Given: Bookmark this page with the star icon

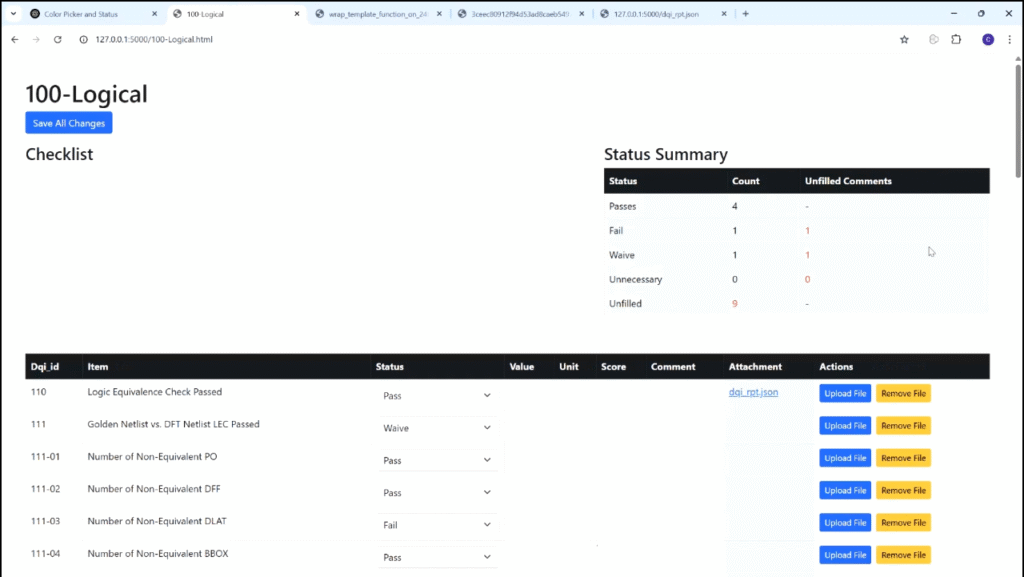Looking at the screenshot, I should (904, 39).
